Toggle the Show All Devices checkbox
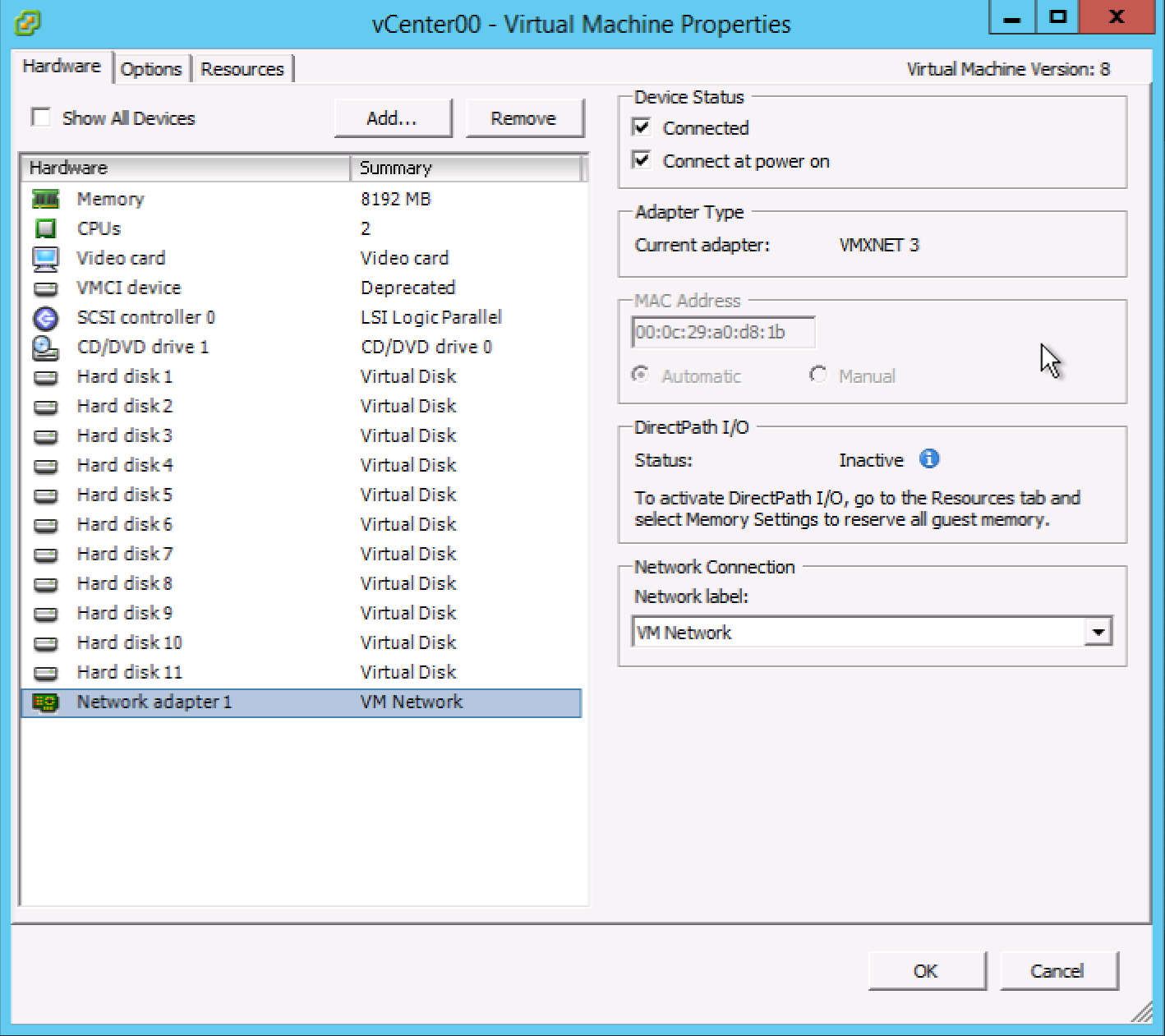The image size is (1165, 1036). (x=40, y=117)
